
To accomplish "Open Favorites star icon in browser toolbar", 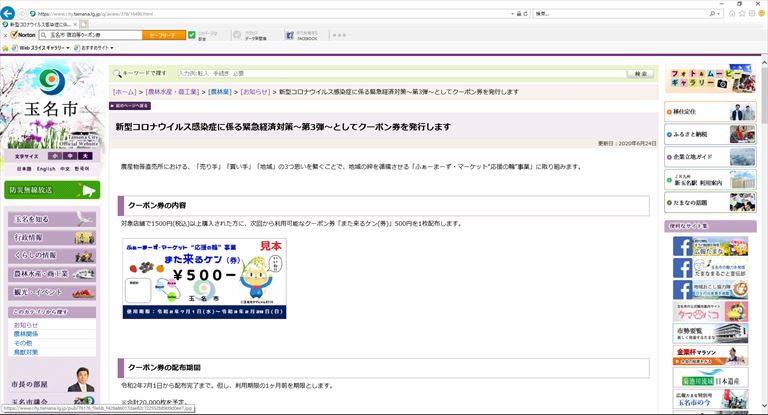I will (742, 14).
